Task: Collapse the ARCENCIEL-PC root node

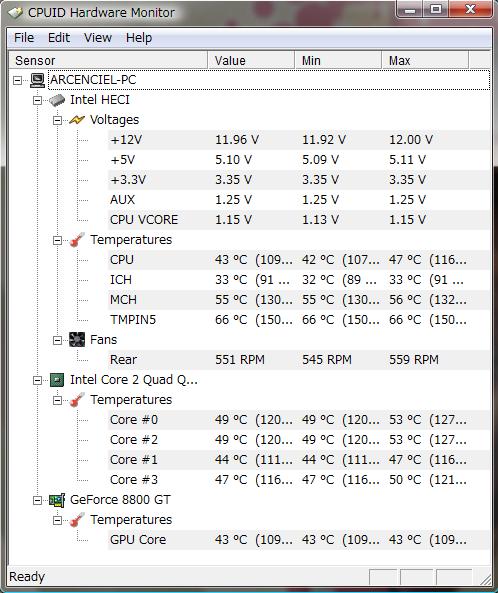Action: click(17, 80)
